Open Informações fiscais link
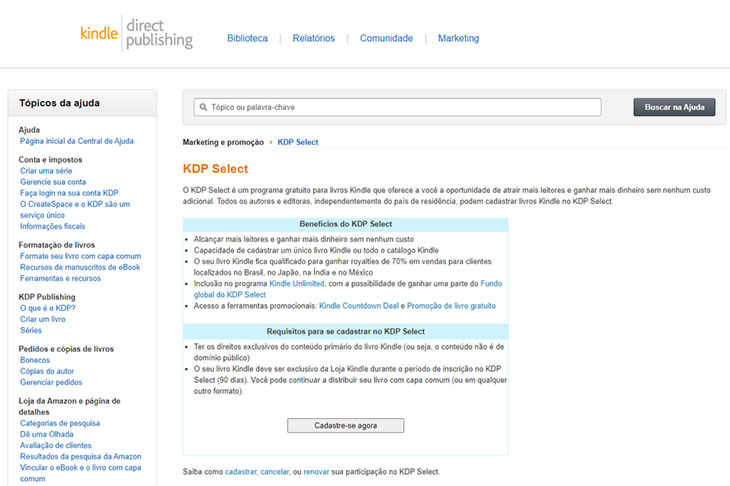Image resolution: width=730 pixels, height=486 pixels. pos(53,226)
